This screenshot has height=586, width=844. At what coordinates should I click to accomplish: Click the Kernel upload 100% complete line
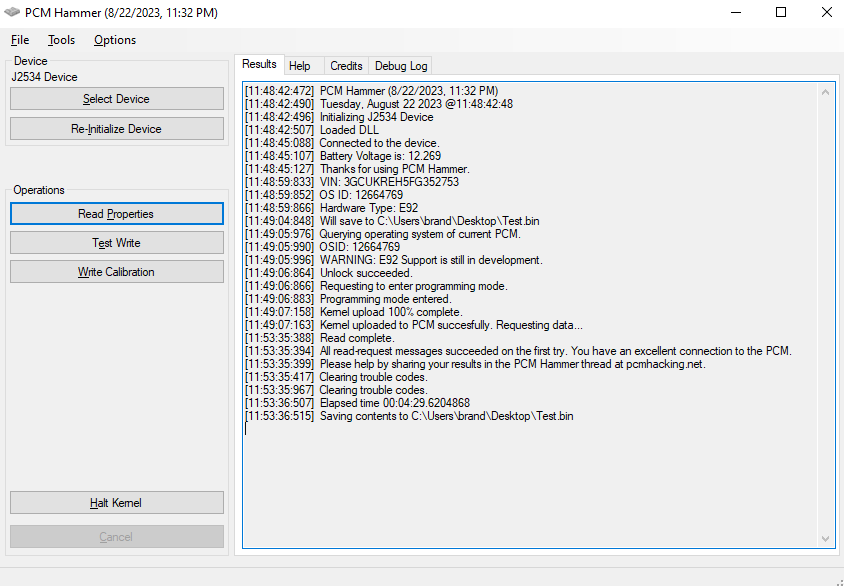tap(354, 312)
